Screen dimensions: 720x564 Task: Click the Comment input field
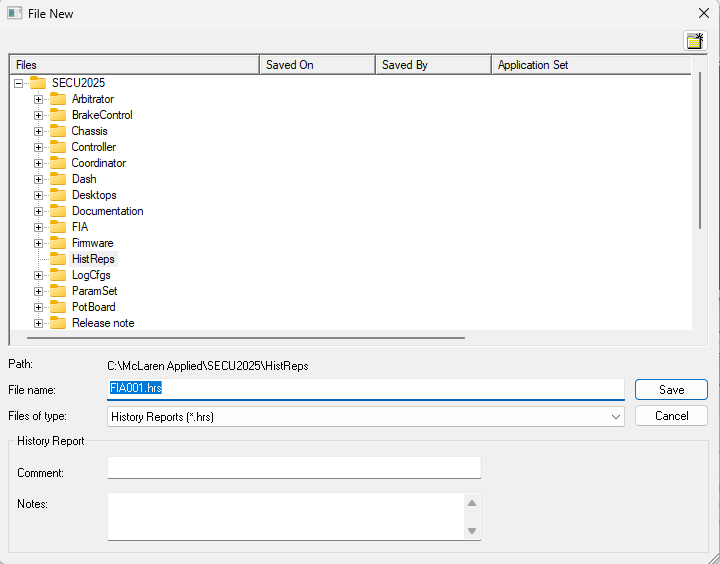click(294, 468)
